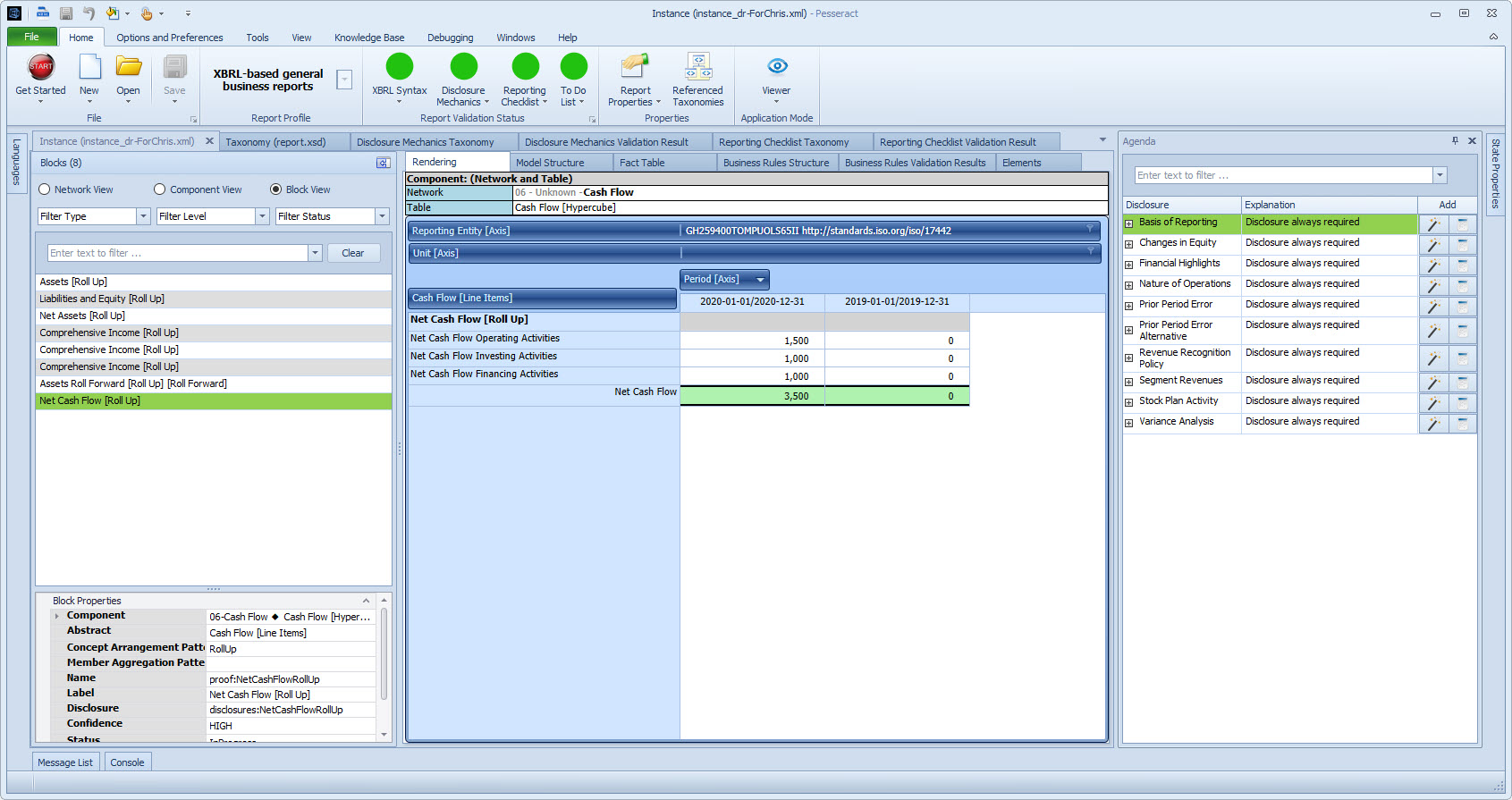Close the Instance document tab
The image size is (1512, 800).
tap(209, 141)
